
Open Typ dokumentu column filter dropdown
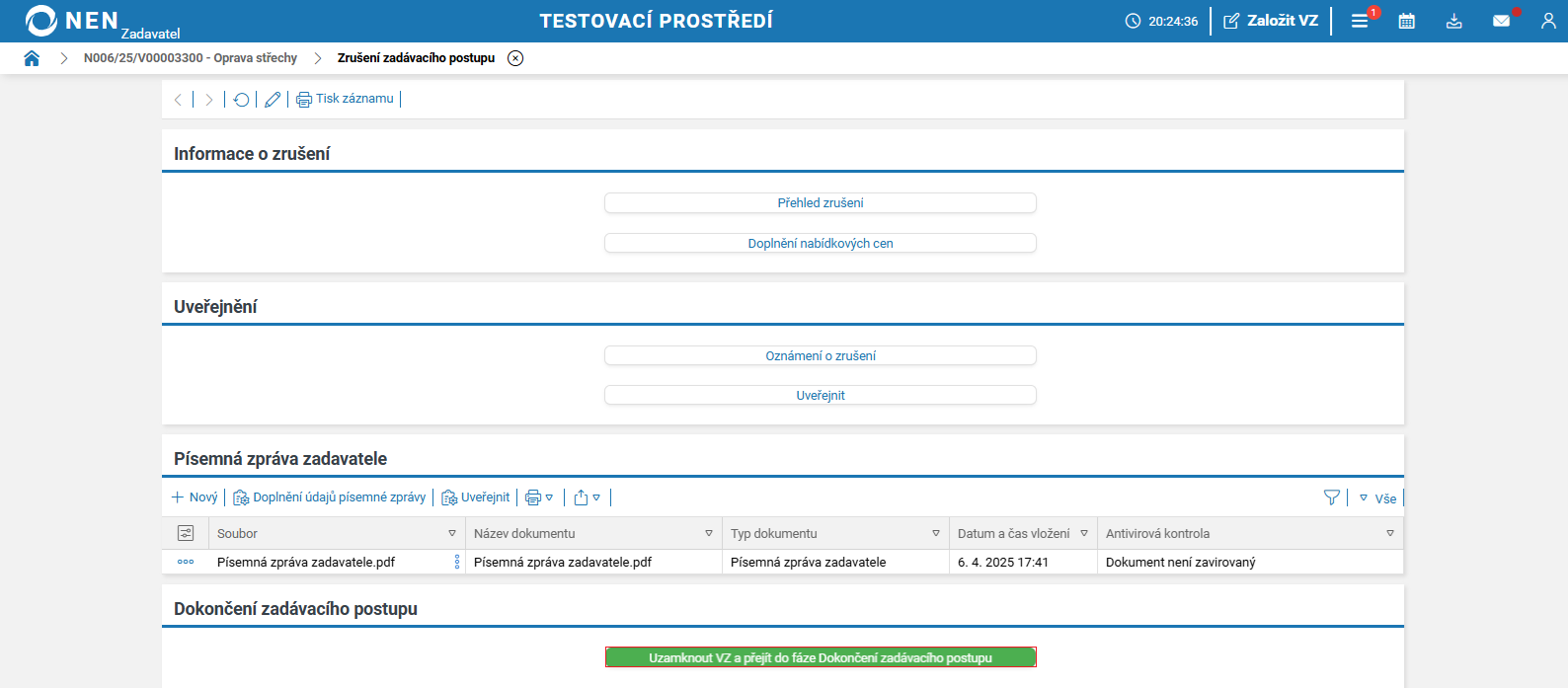(936, 533)
